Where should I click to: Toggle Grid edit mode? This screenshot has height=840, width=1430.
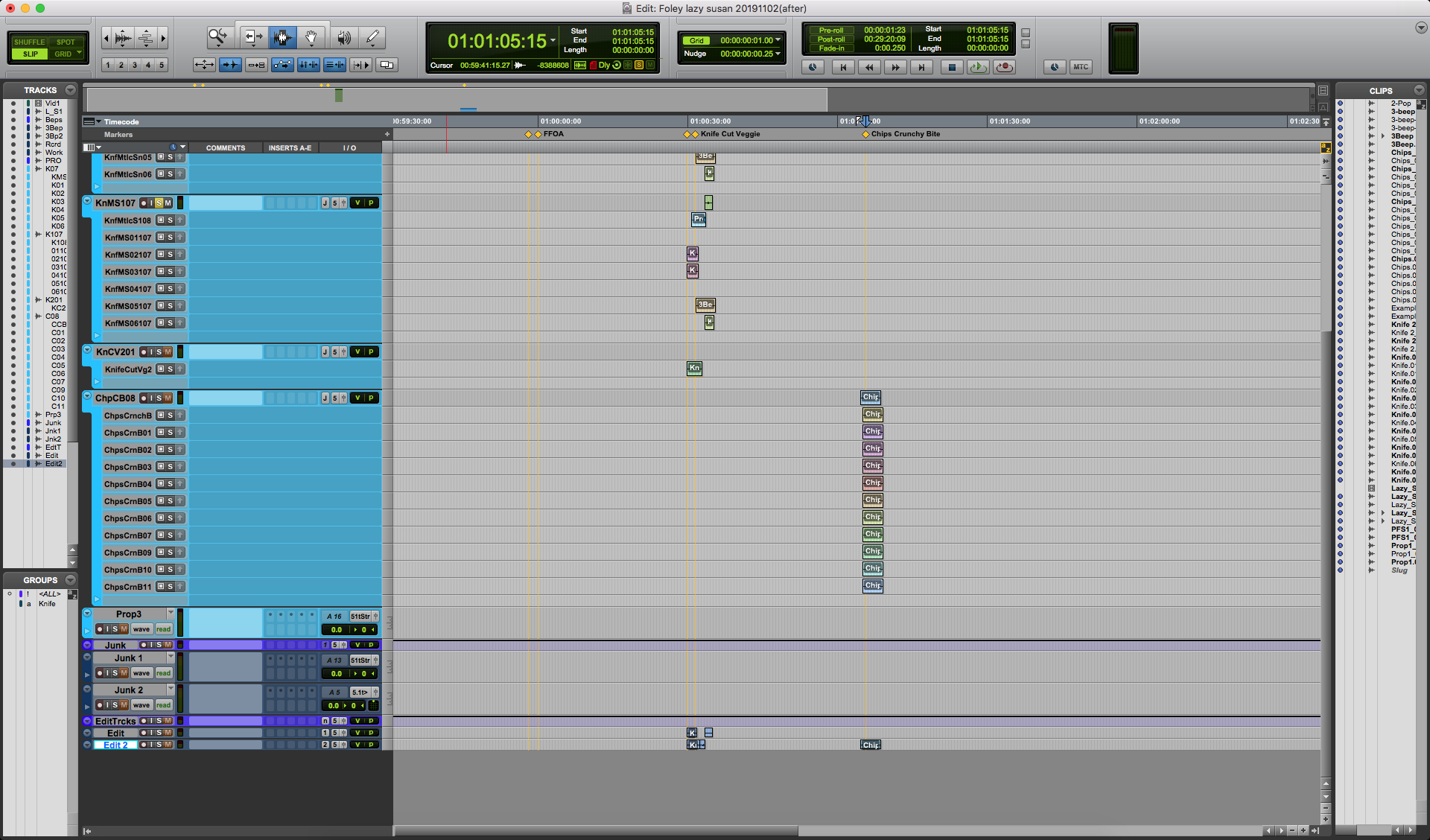pyautogui.click(x=63, y=54)
